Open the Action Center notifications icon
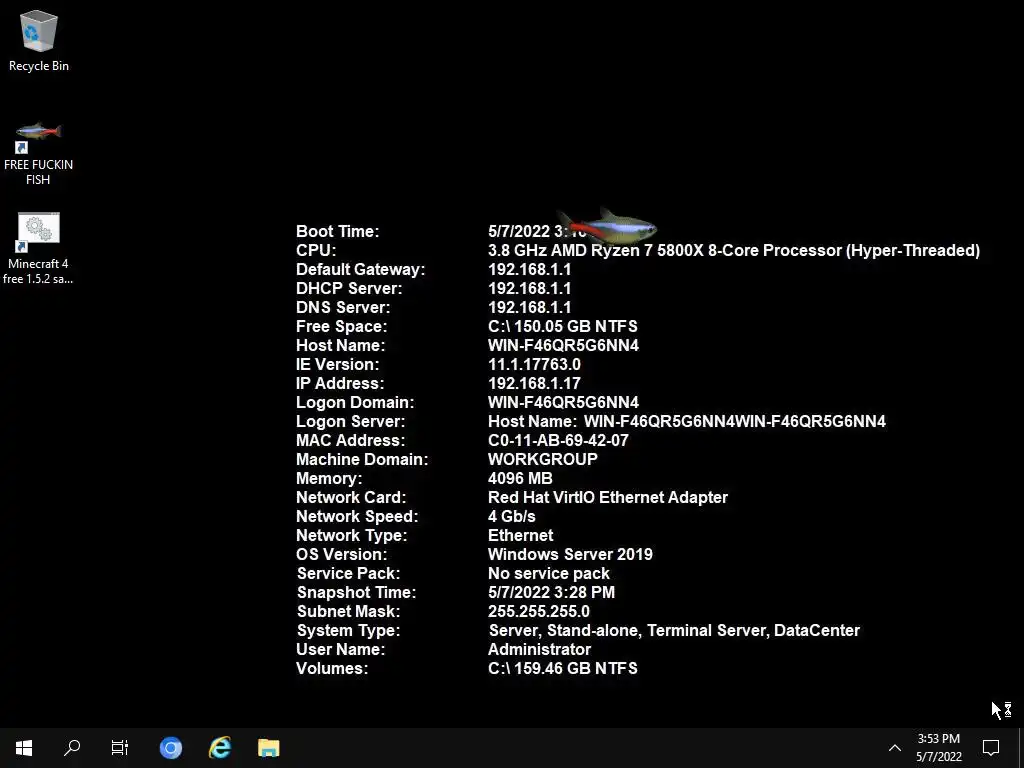1024x768 pixels. pos(991,748)
